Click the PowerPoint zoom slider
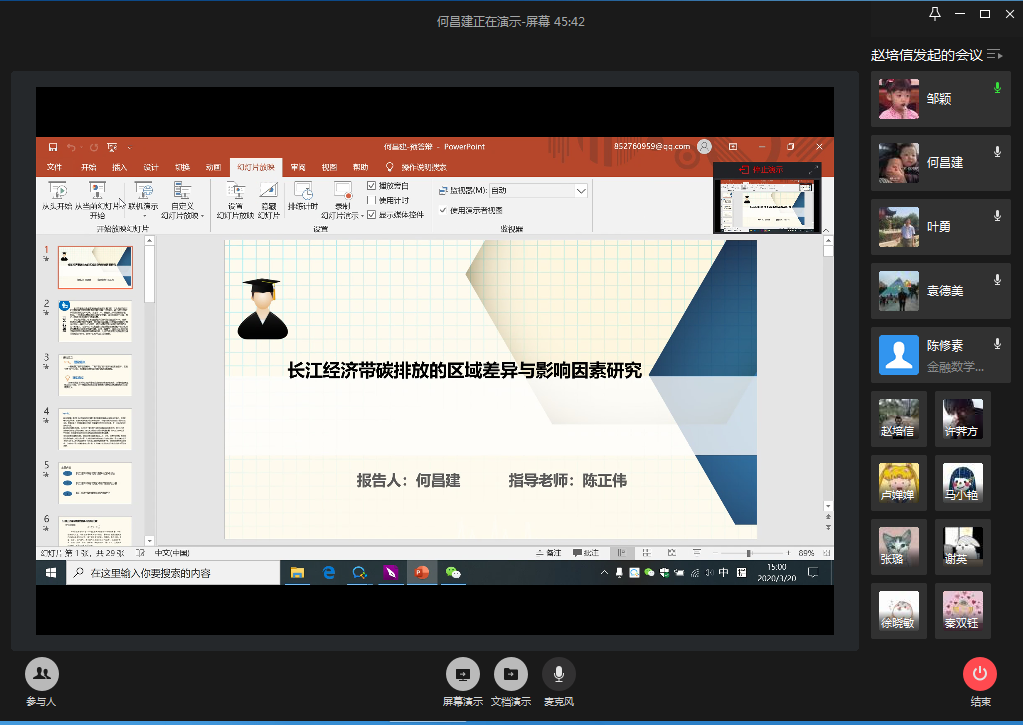The image size is (1023, 725). coord(749,553)
